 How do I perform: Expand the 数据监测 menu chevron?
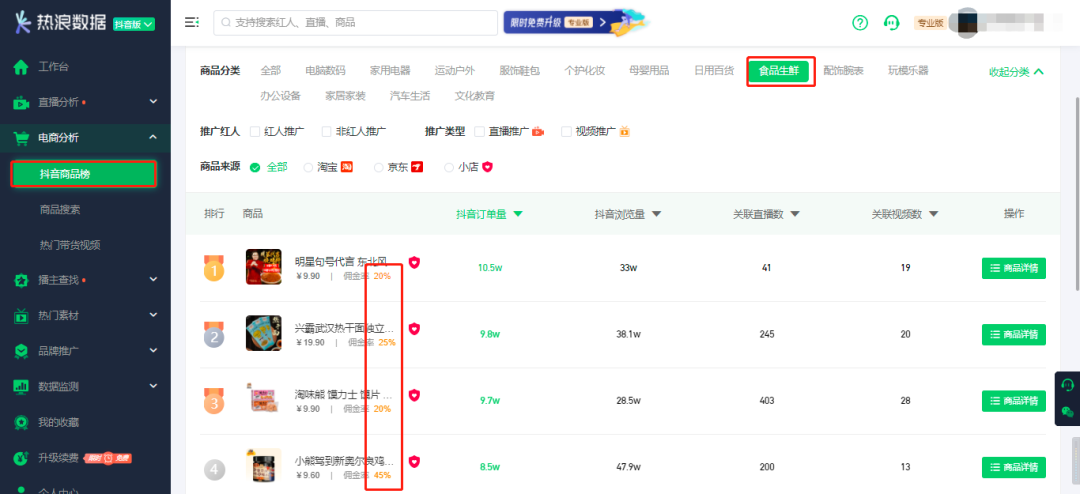153,387
